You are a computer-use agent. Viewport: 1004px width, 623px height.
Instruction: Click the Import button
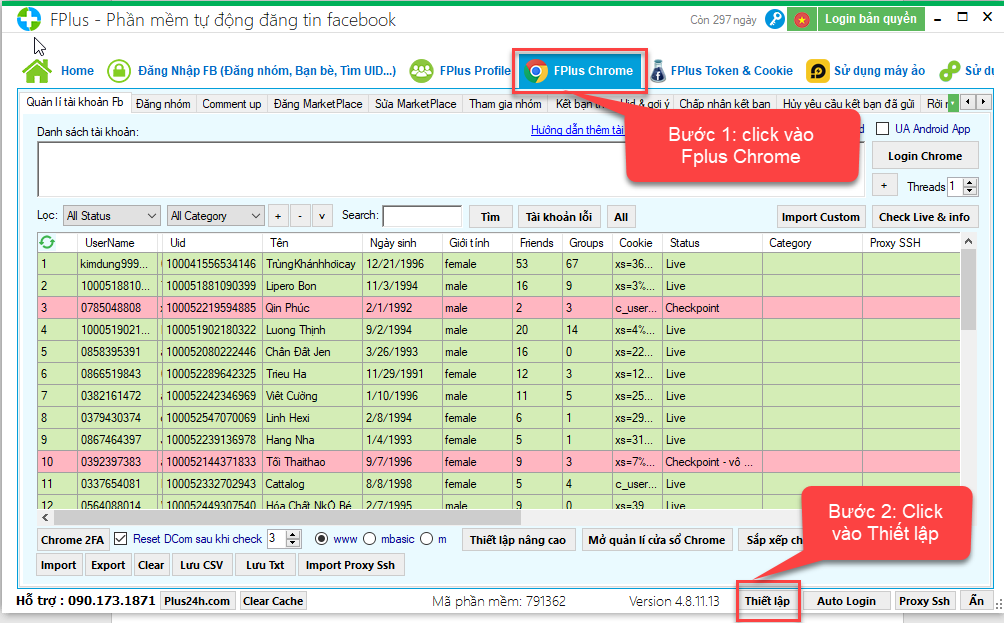tap(58, 565)
